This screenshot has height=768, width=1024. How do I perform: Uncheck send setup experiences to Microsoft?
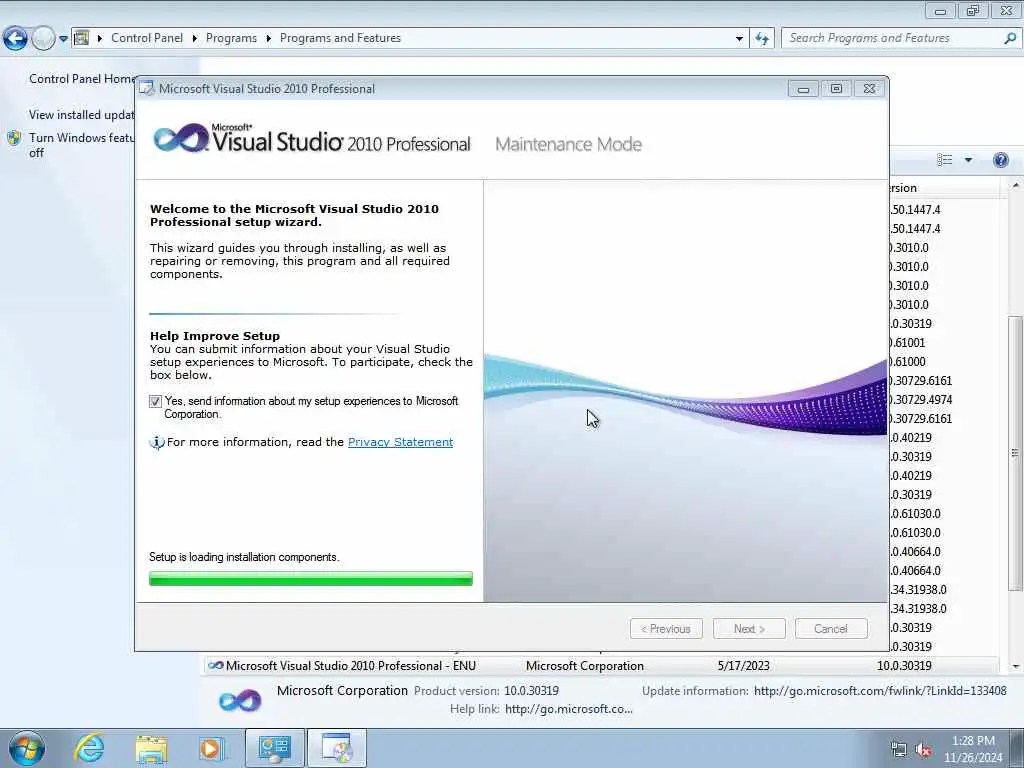(155, 402)
